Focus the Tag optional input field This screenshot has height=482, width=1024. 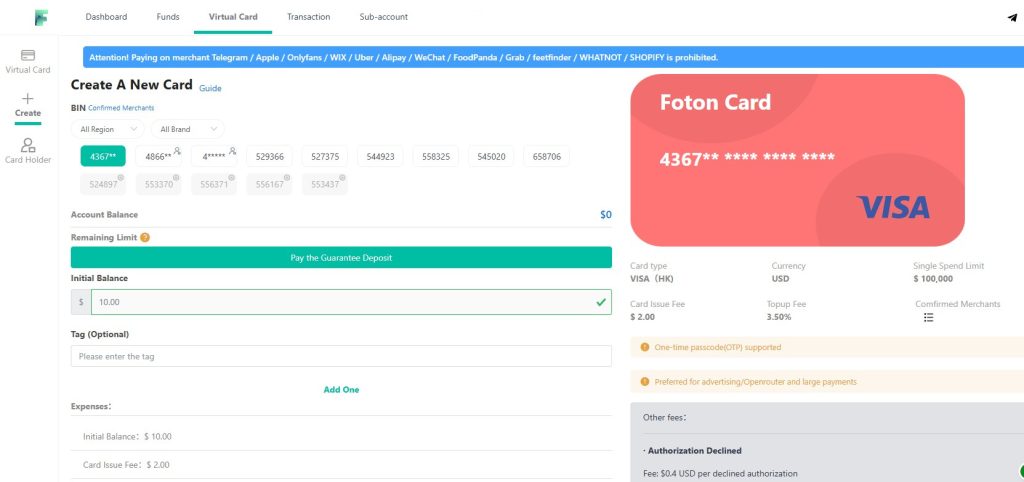[x=341, y=357]
